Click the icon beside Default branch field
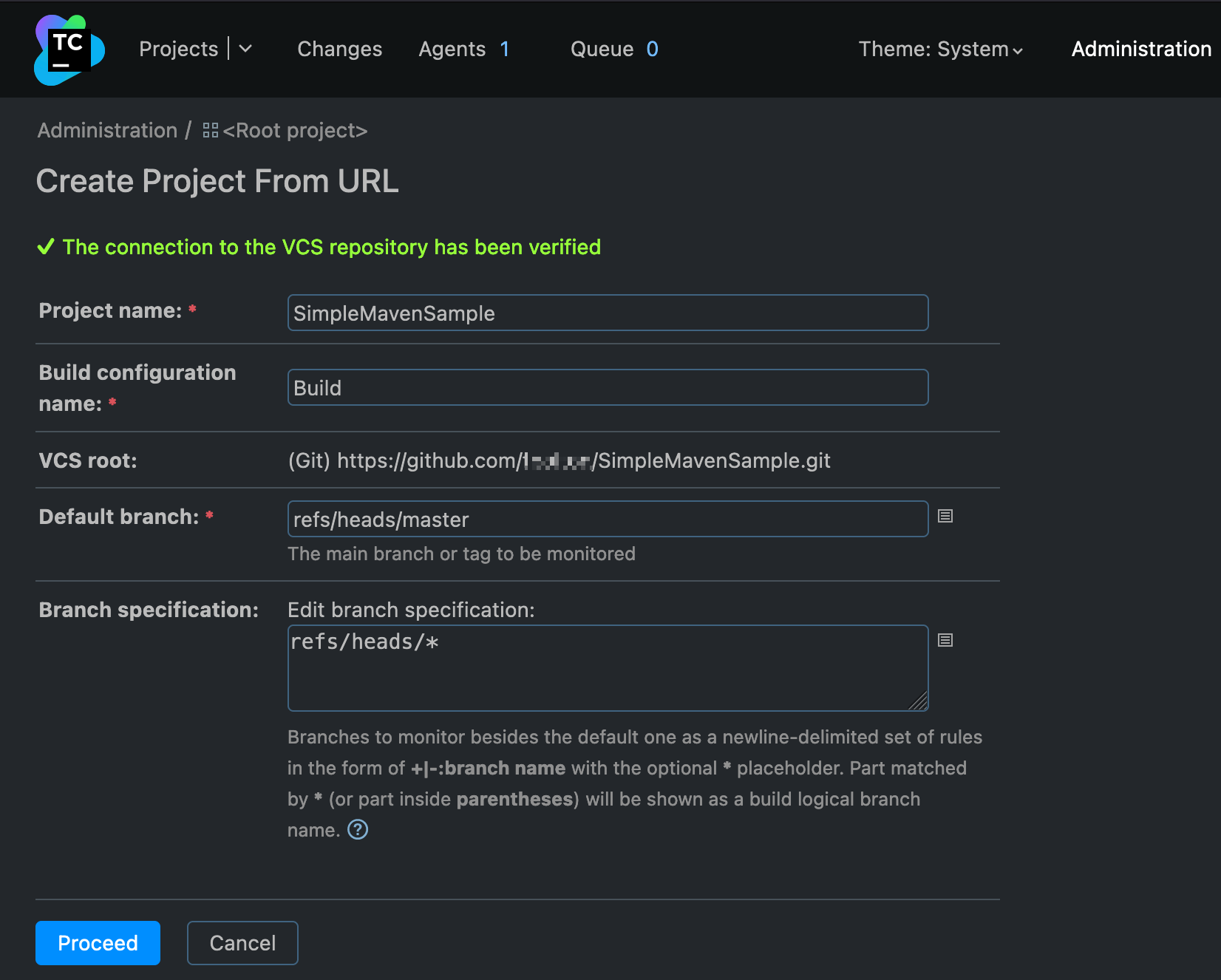The image size is (1221, 980). (945, 516)
